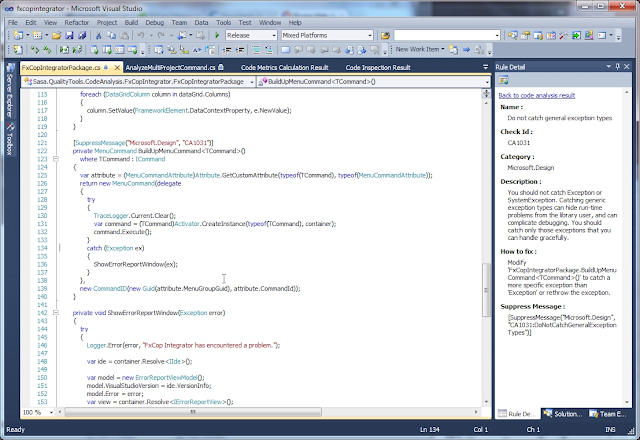Open the Debug menu
Viewport: 640px width, 440px height.
(155, 22)
